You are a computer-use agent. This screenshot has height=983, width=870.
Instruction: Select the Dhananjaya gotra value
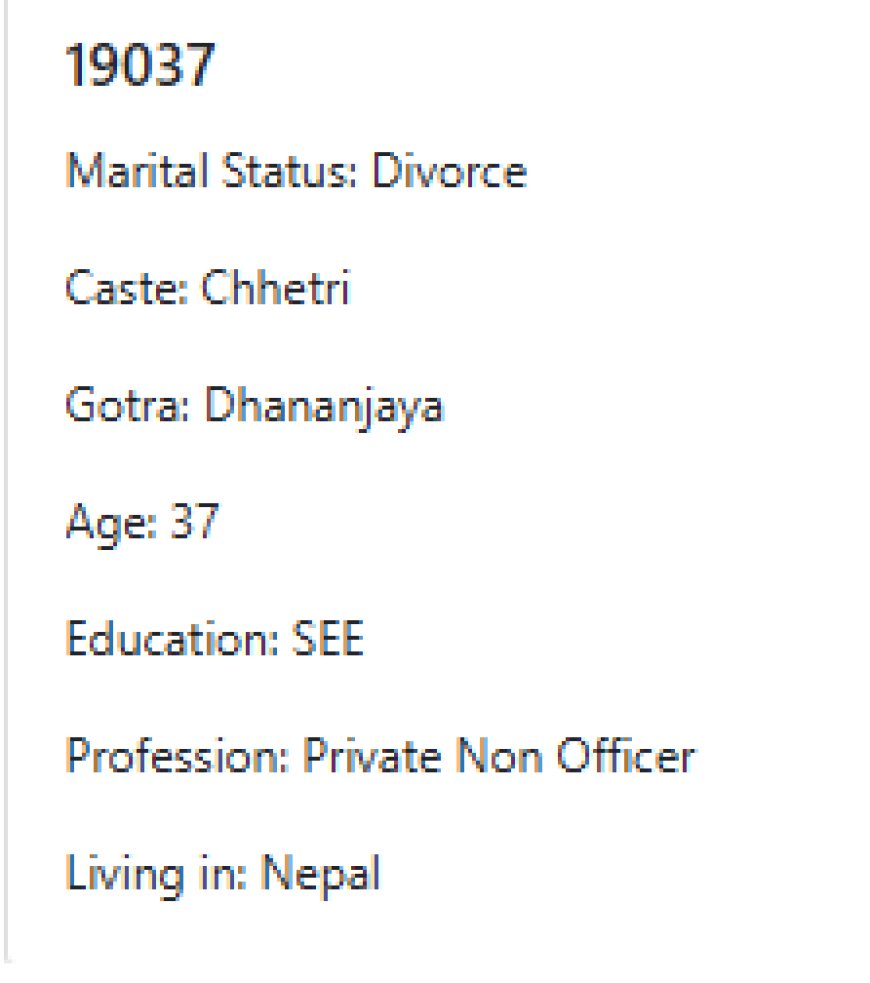[324, 408]
